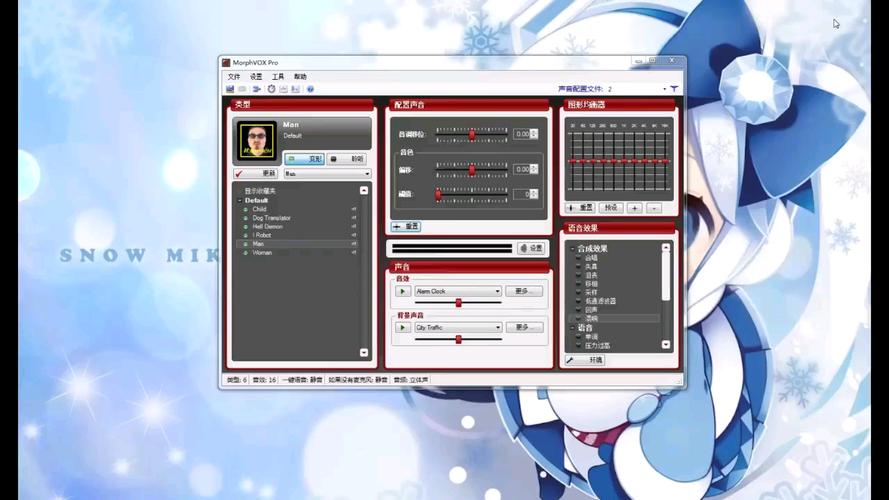Play the Alarm Clock sound effect
This screenshot has height=500, width=889.
point(403,291)
